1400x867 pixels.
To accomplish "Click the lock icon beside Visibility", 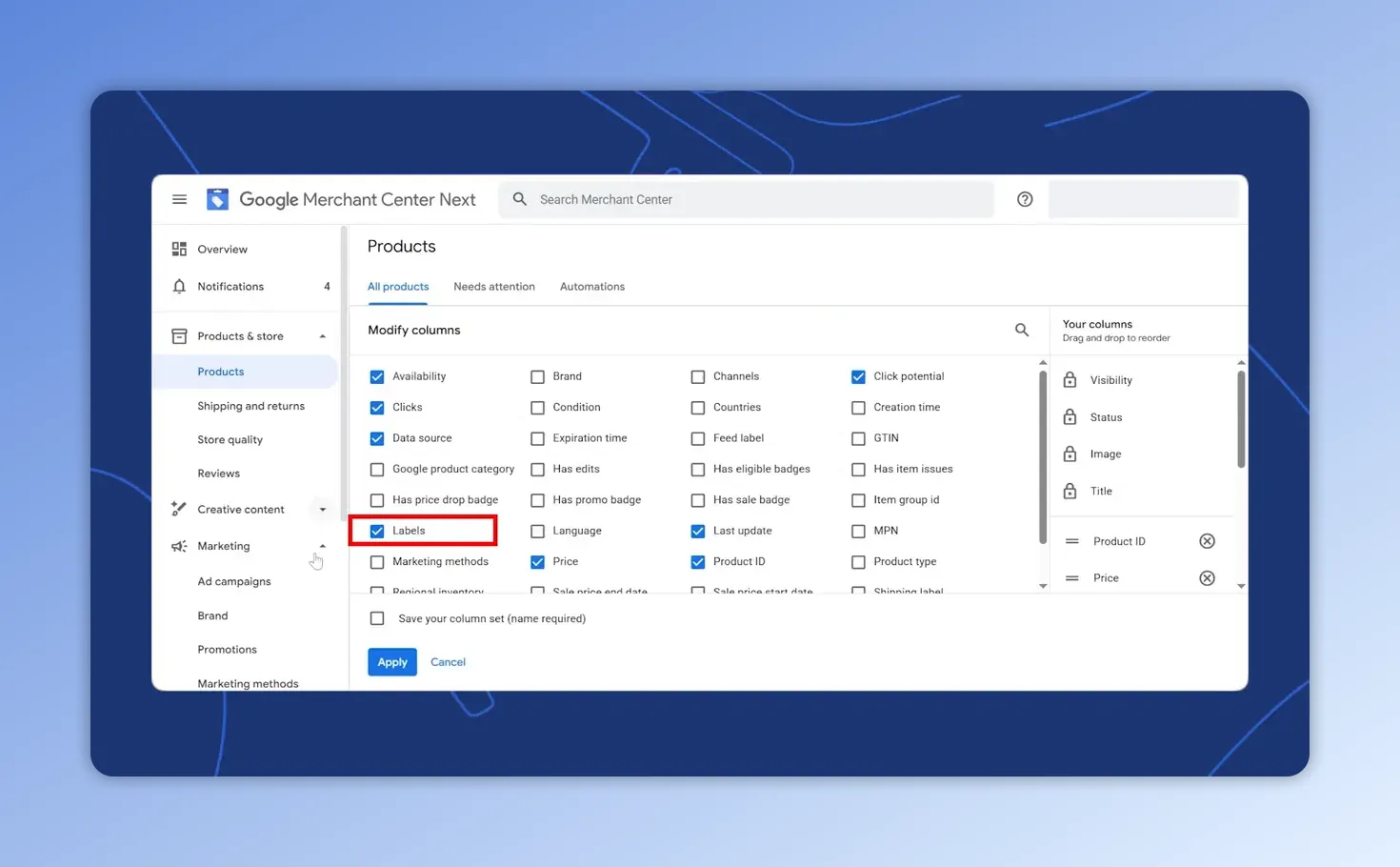I will 1070,380.
